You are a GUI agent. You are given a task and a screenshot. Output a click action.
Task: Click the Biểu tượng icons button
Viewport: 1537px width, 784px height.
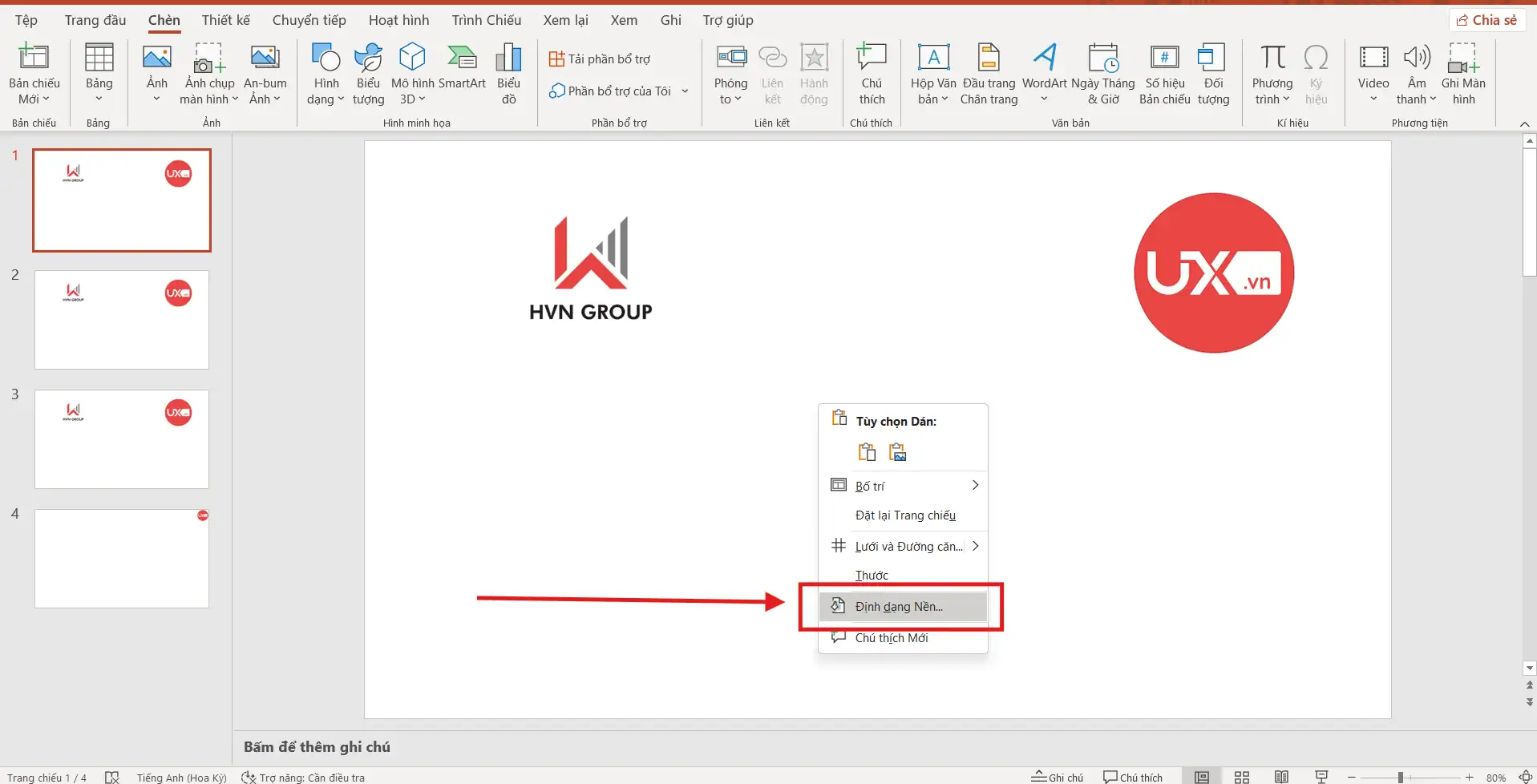[368, 74]
